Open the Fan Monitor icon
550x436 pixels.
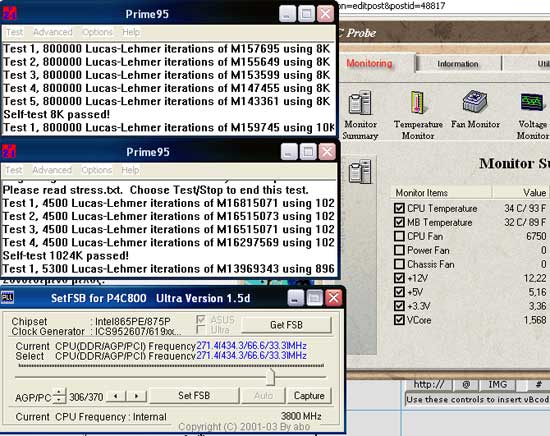pyautogui.click(x=475, y=109)
